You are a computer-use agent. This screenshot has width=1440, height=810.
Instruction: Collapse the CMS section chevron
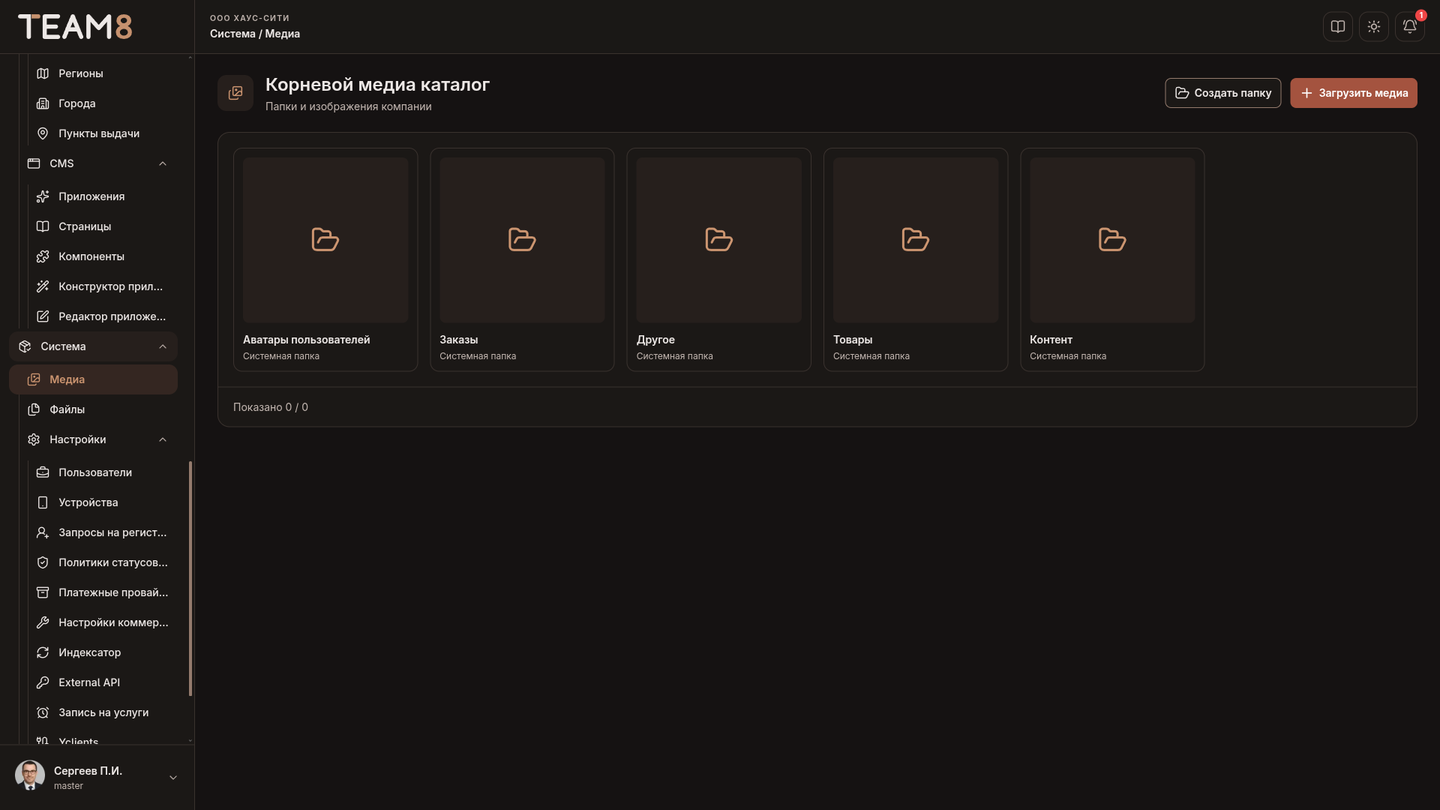(163, 163)
